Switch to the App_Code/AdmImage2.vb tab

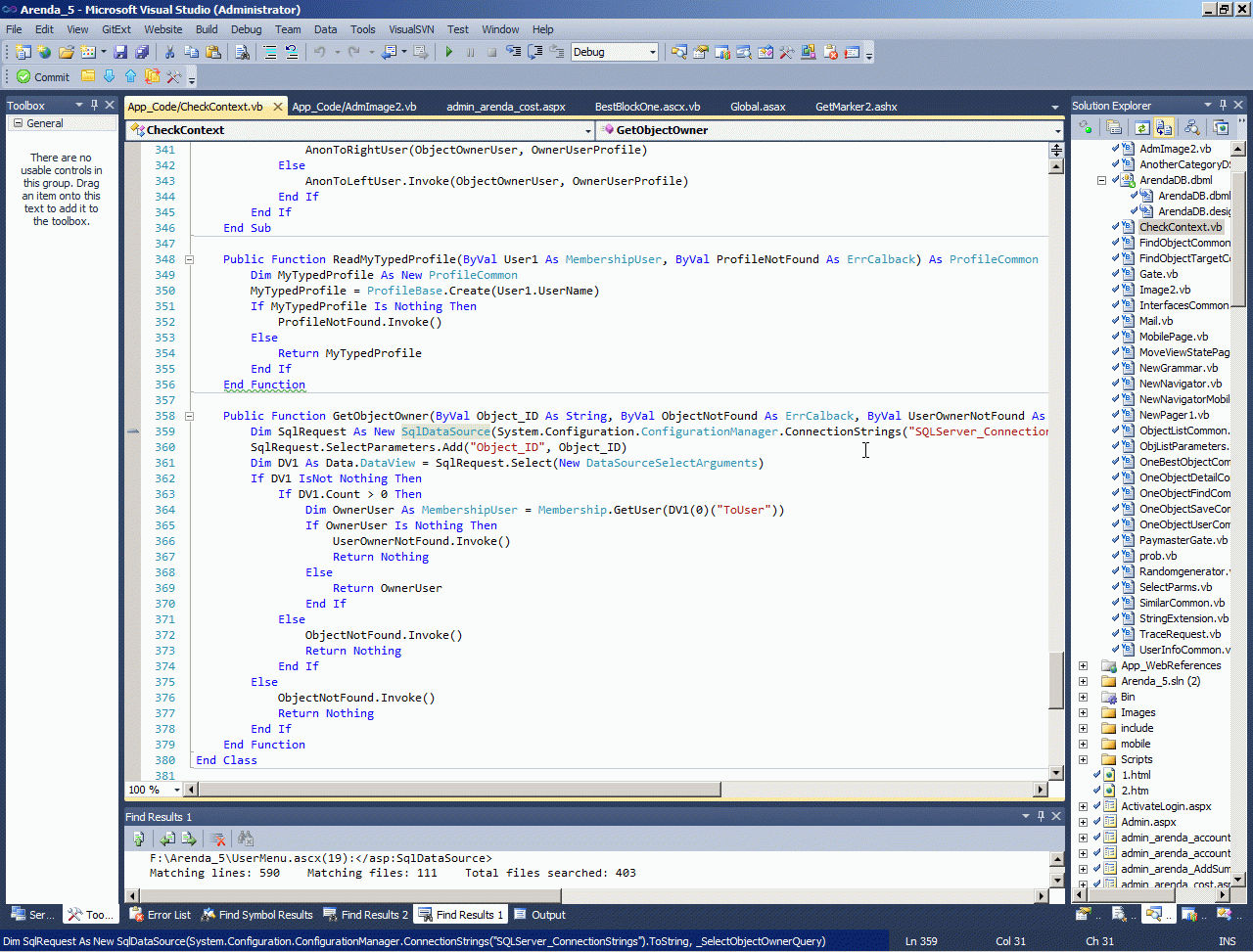pos(354,107)
